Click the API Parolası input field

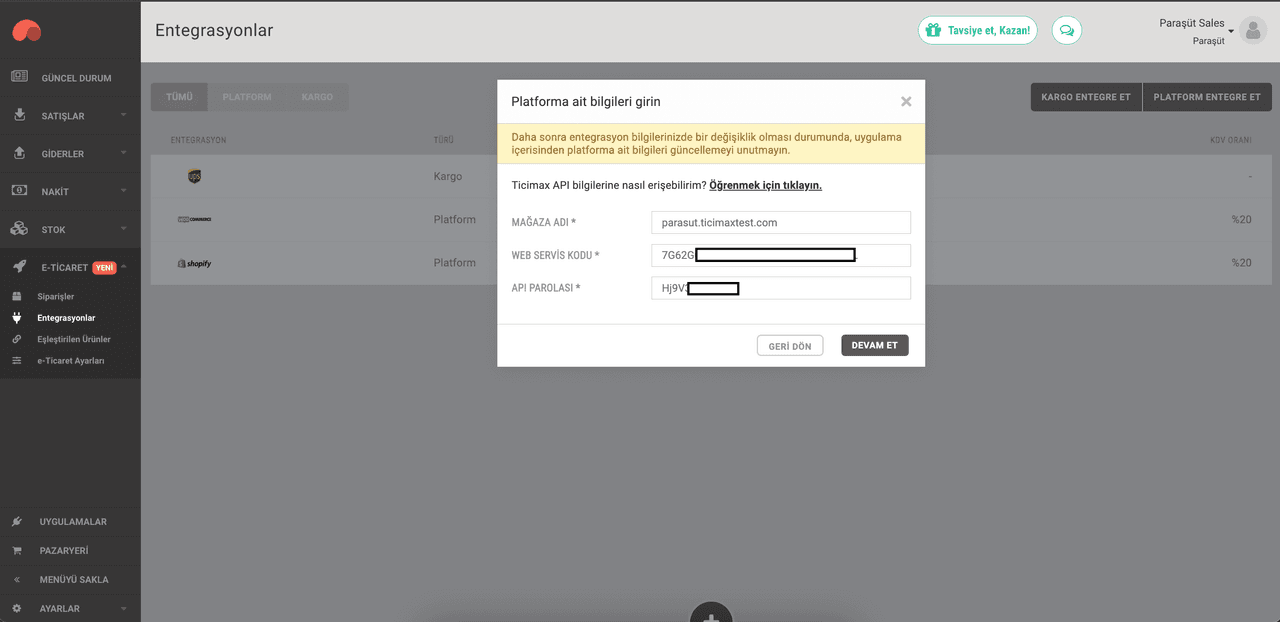(781, 288)
